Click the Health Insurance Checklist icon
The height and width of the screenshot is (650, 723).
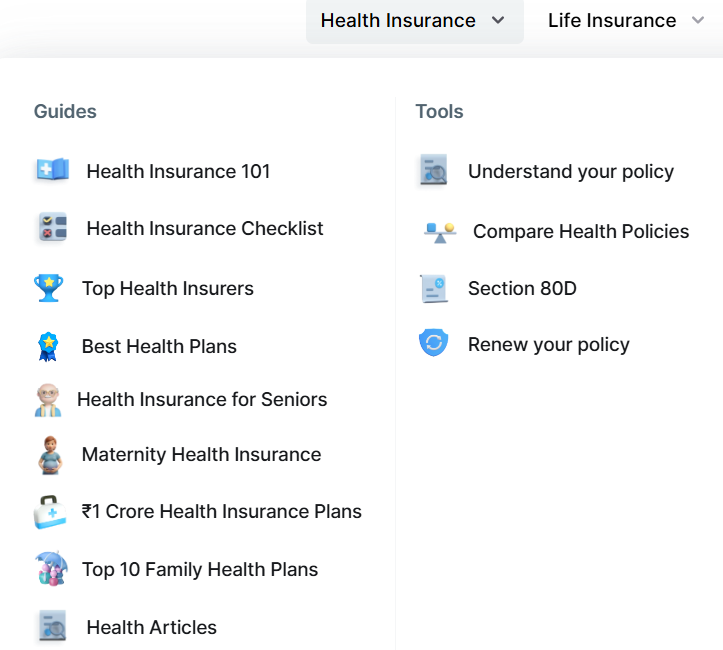tap(53, 227)
